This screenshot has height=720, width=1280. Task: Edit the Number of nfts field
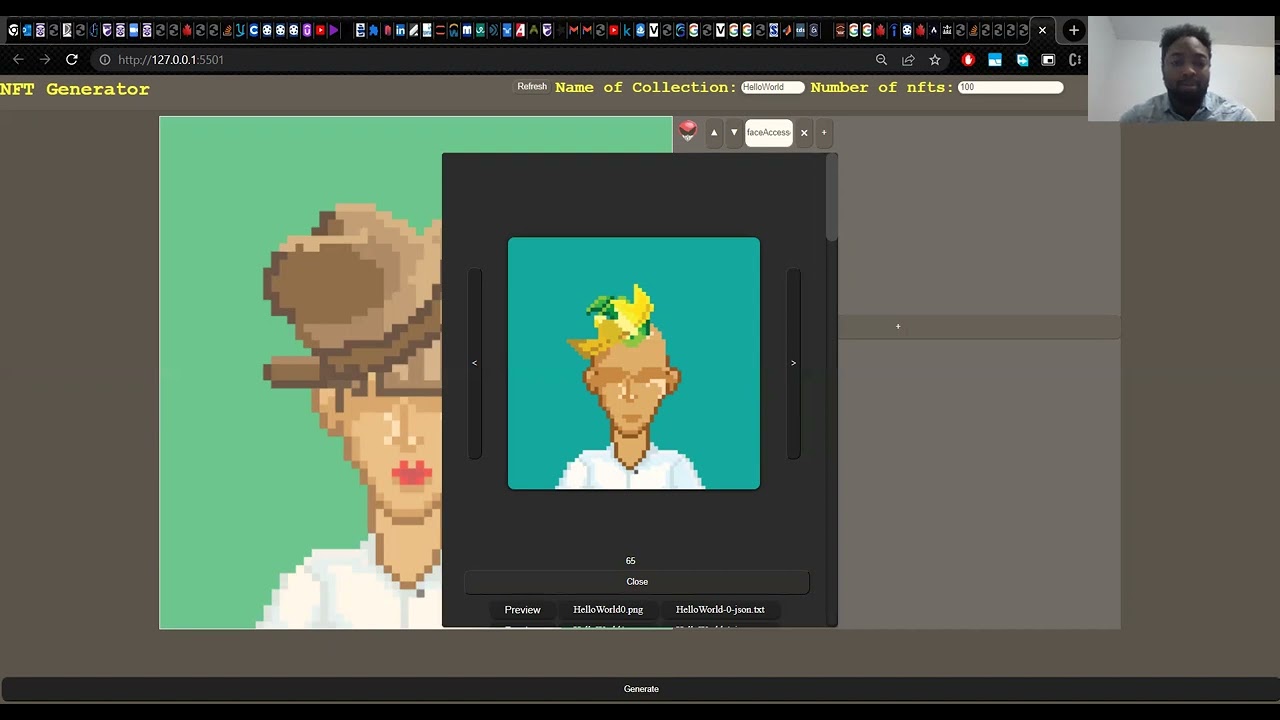coord(1010,87)
